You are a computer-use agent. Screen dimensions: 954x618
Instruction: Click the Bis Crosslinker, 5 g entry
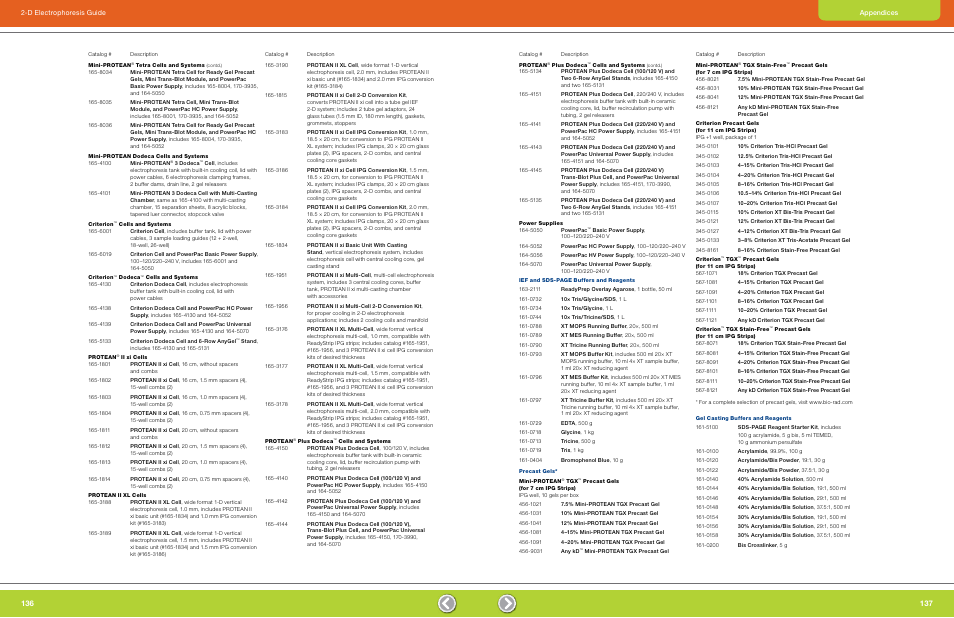point(762,545)
